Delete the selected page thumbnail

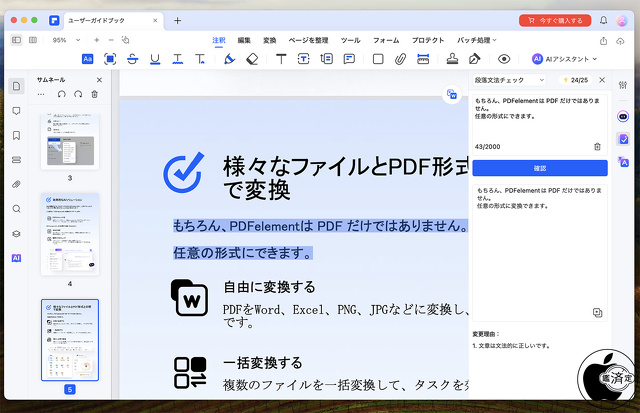[94, 94]
